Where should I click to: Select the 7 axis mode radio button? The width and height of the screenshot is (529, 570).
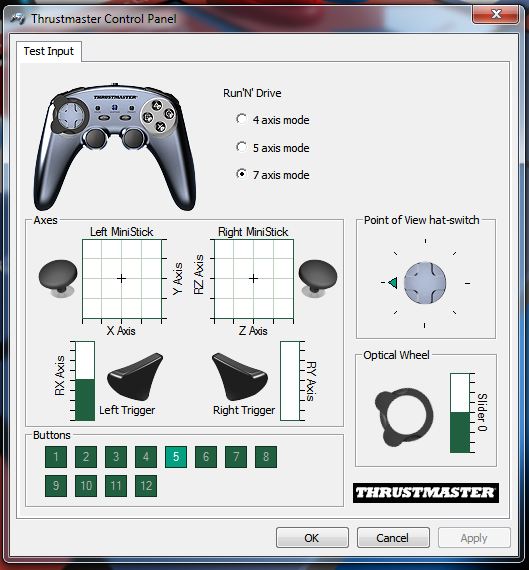click(x=241, y=174)
